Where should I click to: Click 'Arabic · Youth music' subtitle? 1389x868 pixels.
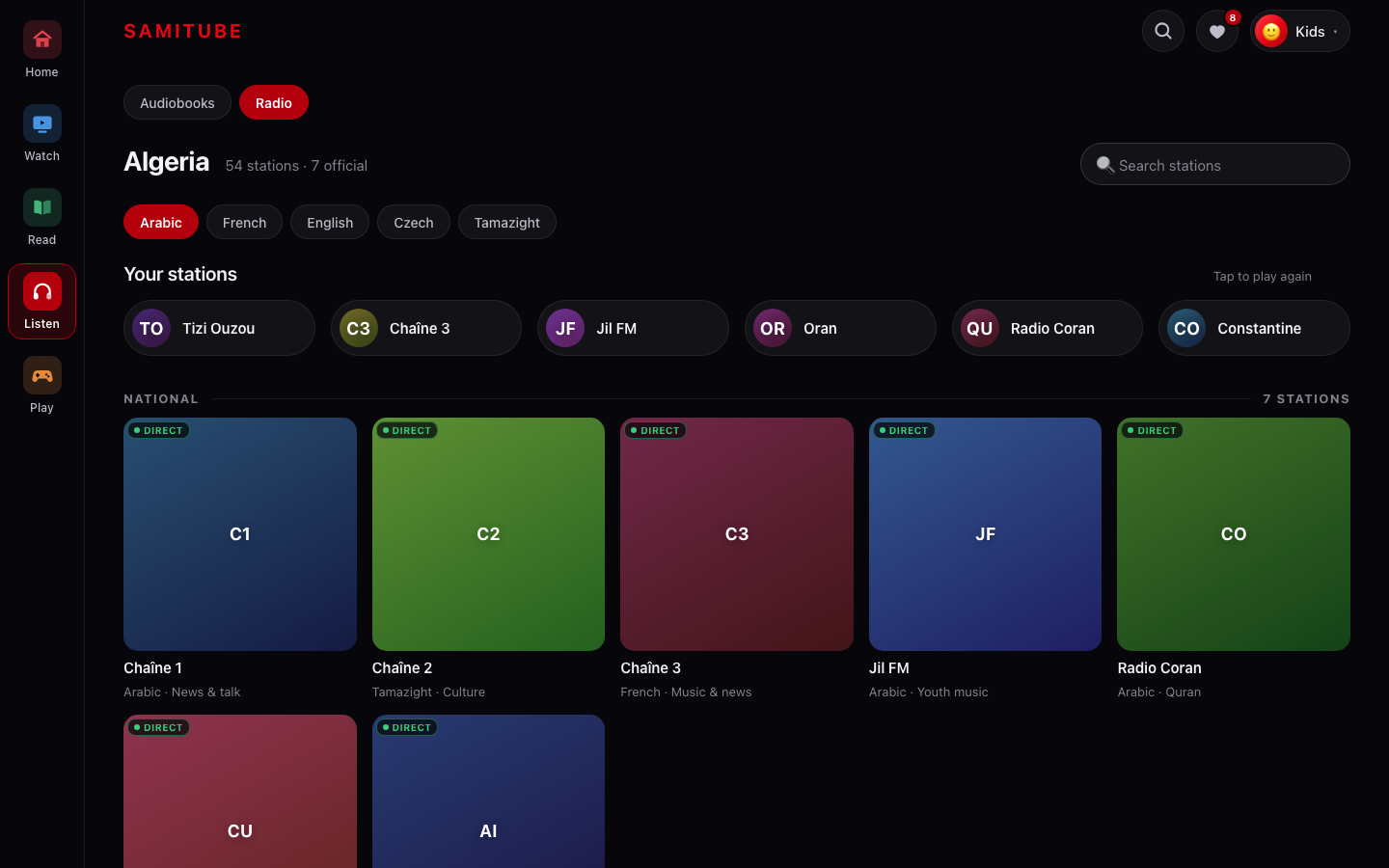point(929,692)
